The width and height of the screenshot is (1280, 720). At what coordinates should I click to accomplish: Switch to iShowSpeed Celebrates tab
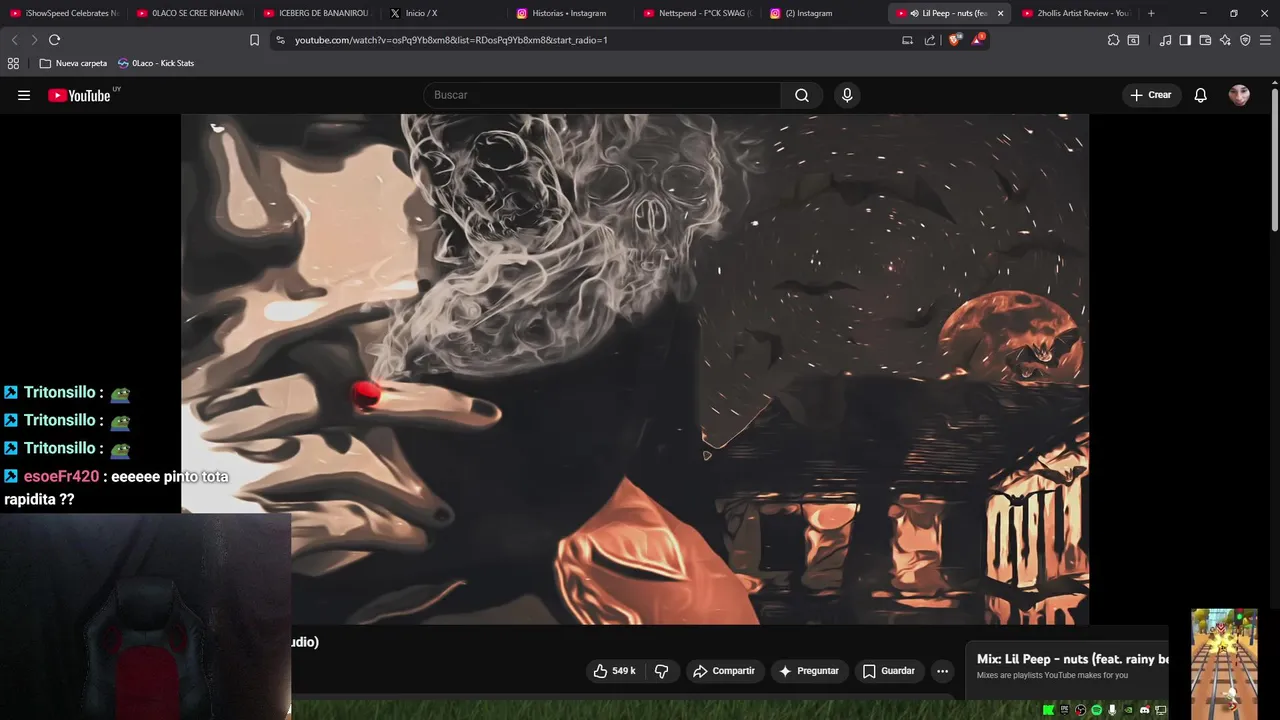pyautogui.click(x=64, y=13)
